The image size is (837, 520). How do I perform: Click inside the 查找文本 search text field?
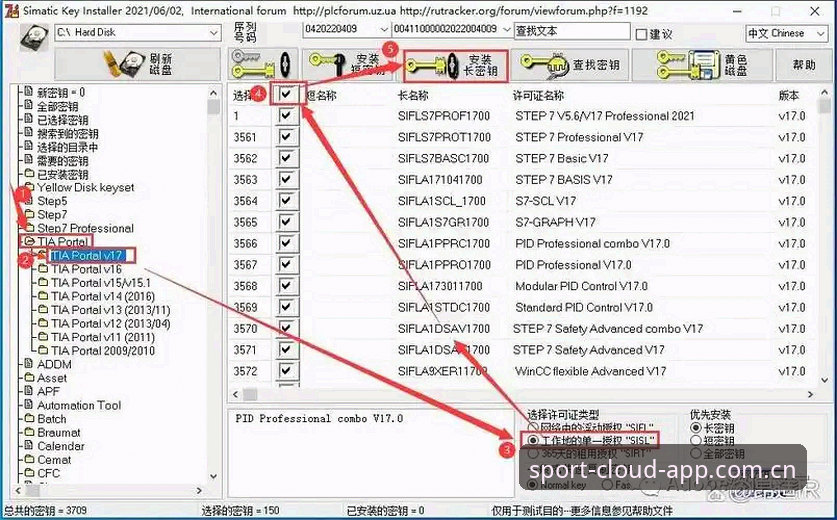tap(572, 31)
